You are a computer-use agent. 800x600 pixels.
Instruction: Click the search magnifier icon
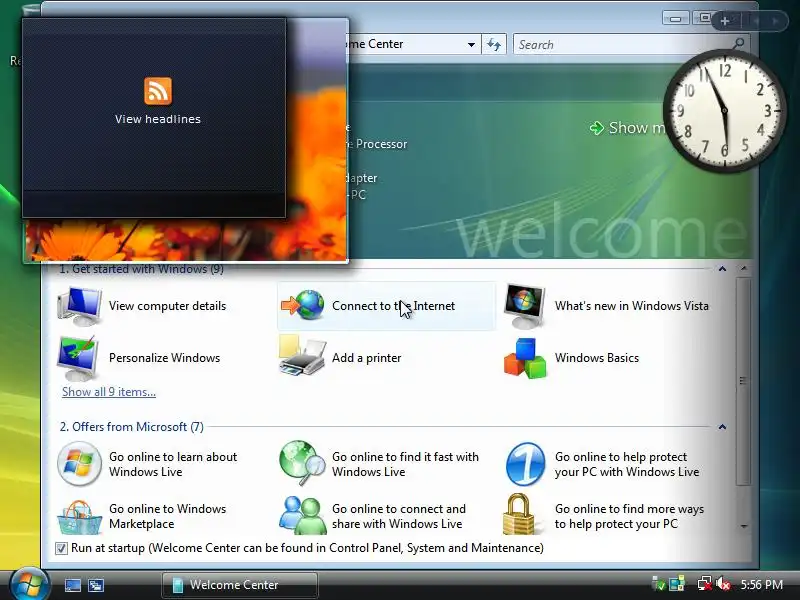pyautogui.click(x=738, y=44)
